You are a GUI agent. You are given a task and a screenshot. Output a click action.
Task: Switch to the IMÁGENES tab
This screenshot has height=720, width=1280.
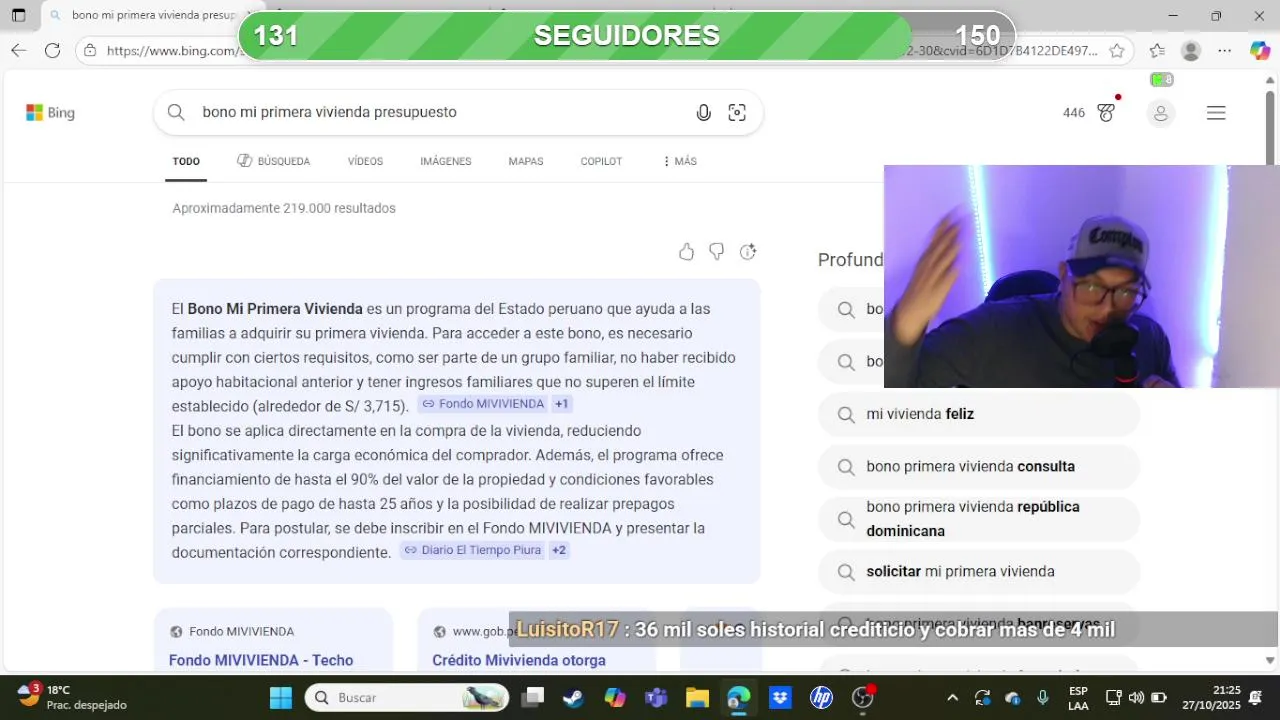446,161
